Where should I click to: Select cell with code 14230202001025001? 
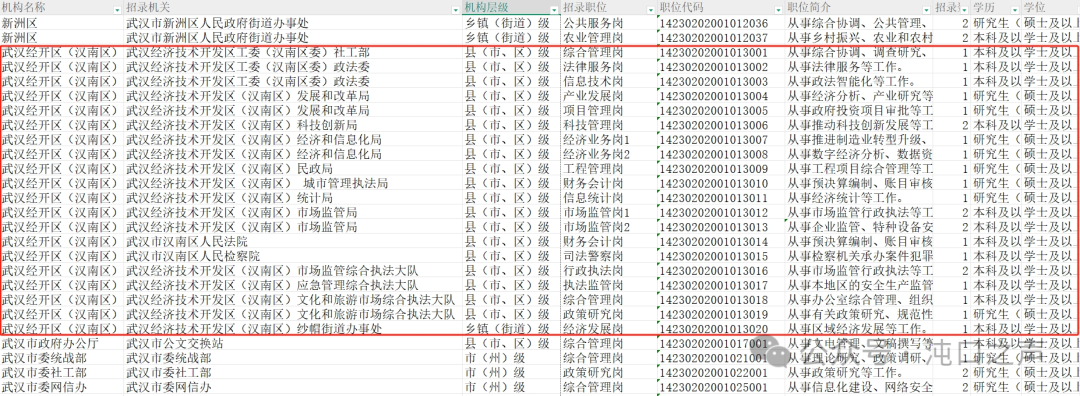click(x=721, y=386)
